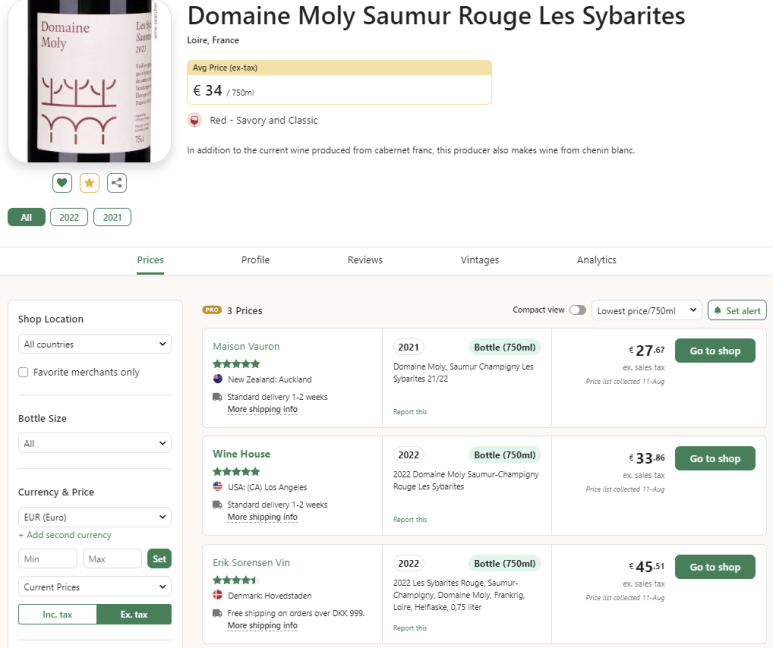Go to shop for Maison Vauron
The width and height of the screenshot is (773, 648).
(715, 351)
